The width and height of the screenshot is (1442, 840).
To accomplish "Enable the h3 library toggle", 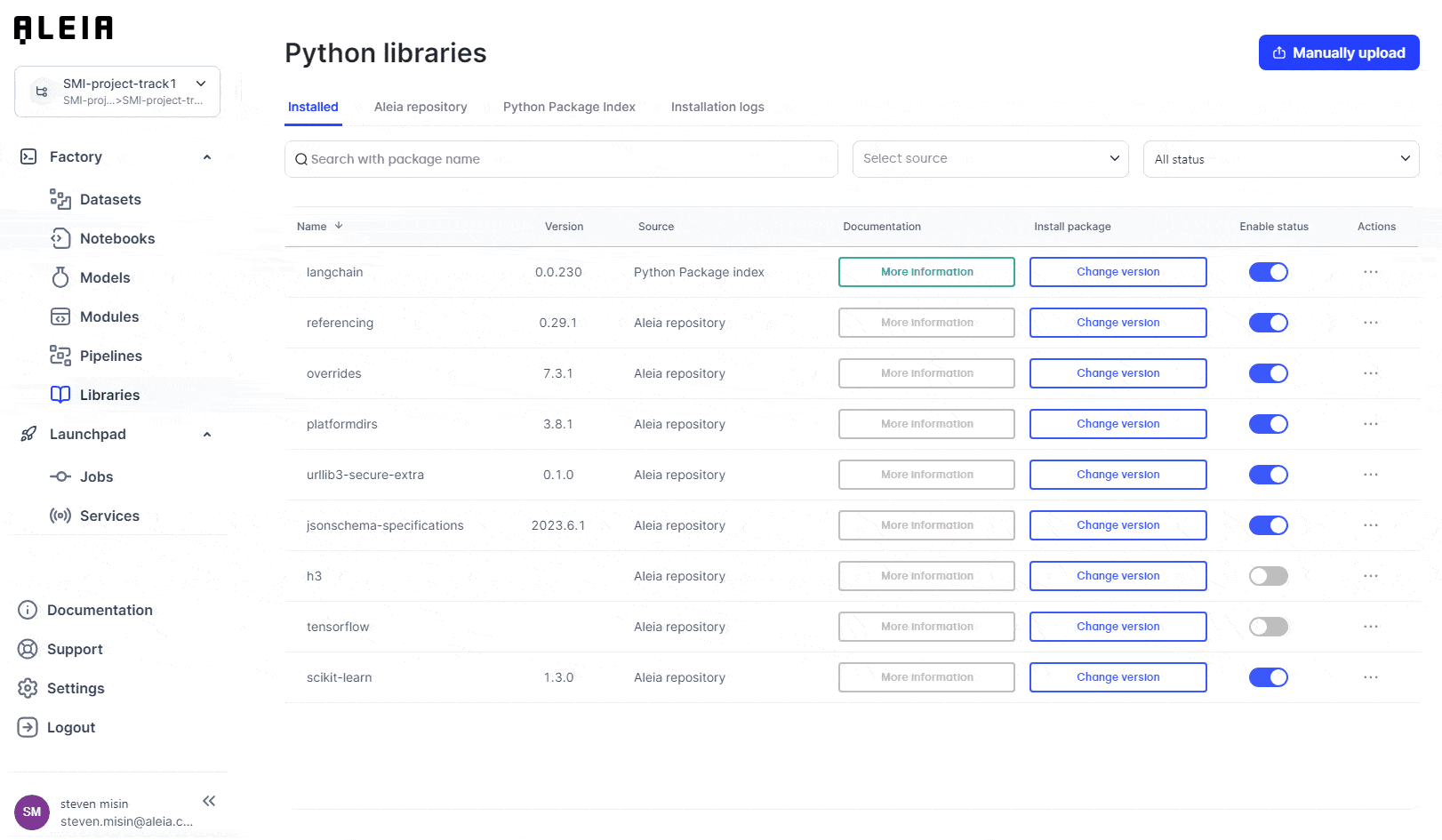I will (1268, 576).
